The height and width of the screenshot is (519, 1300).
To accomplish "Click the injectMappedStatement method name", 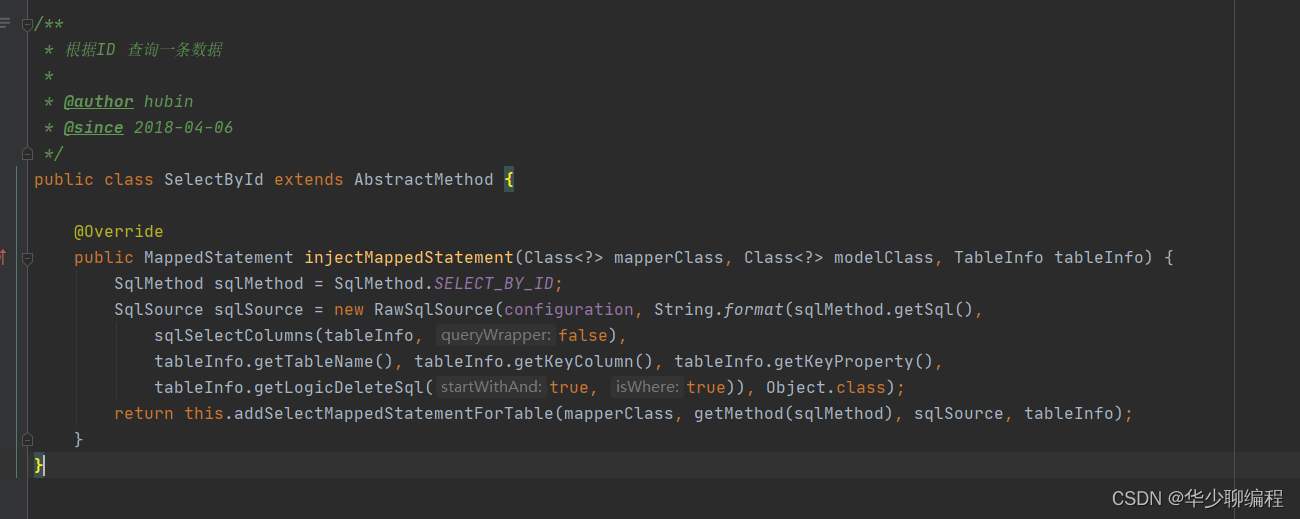I will click(x=409, y=258).
